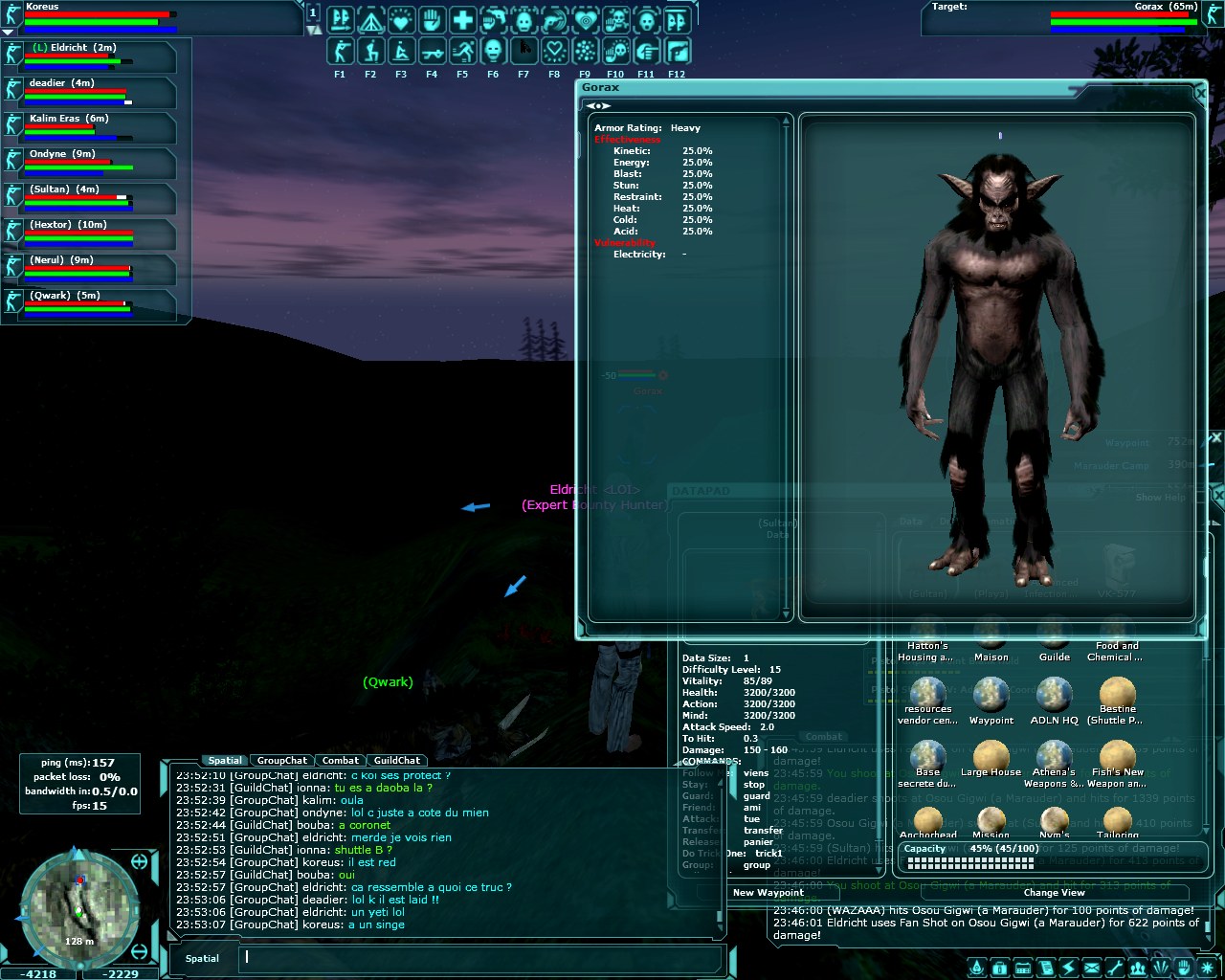Switch to the GroupChat tab
Screen dimensions: 1225x980
[282, 761]
